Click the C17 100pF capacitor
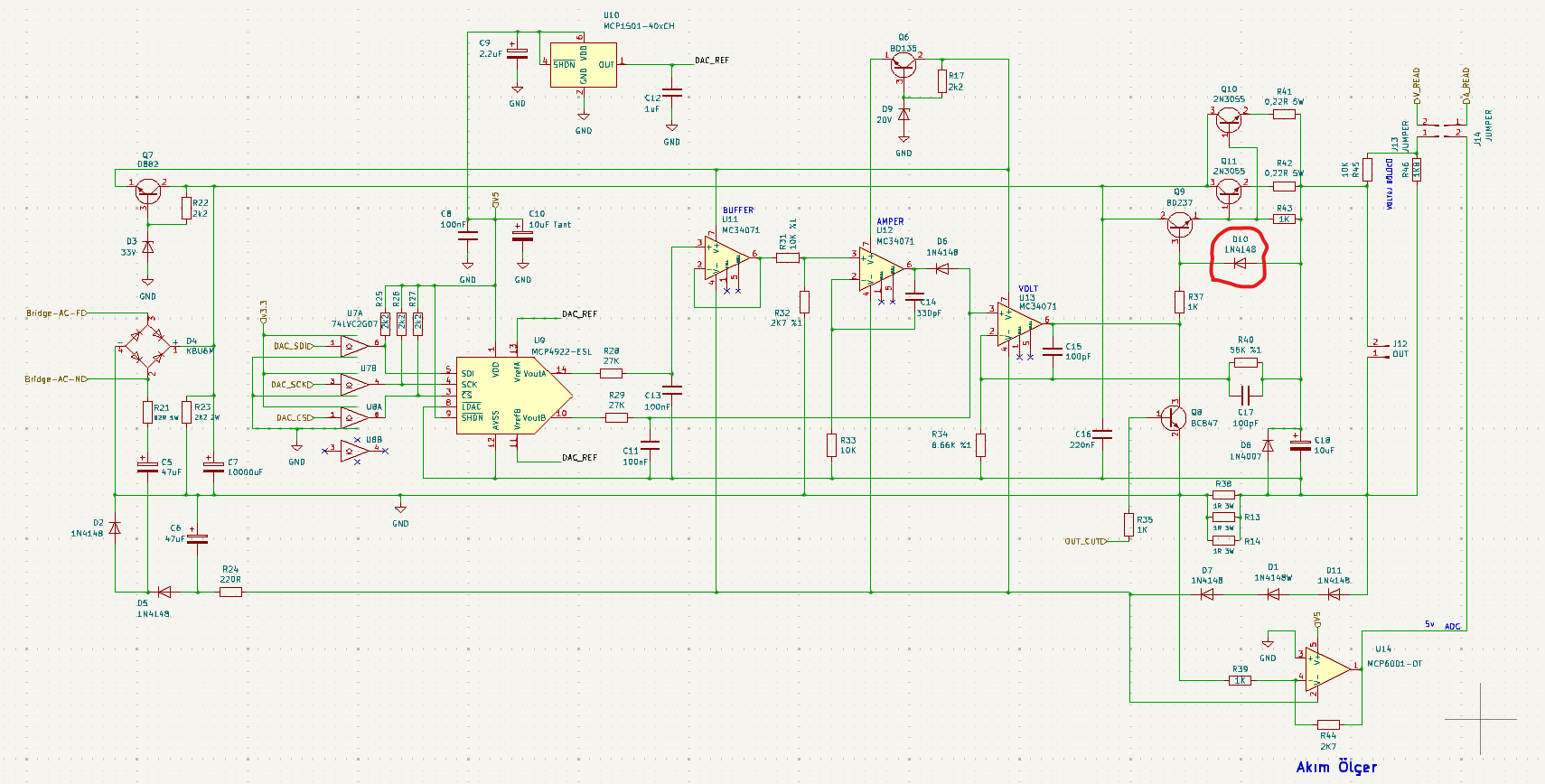This screenshot has width=1545, height=784. [x=1246, y=395]
